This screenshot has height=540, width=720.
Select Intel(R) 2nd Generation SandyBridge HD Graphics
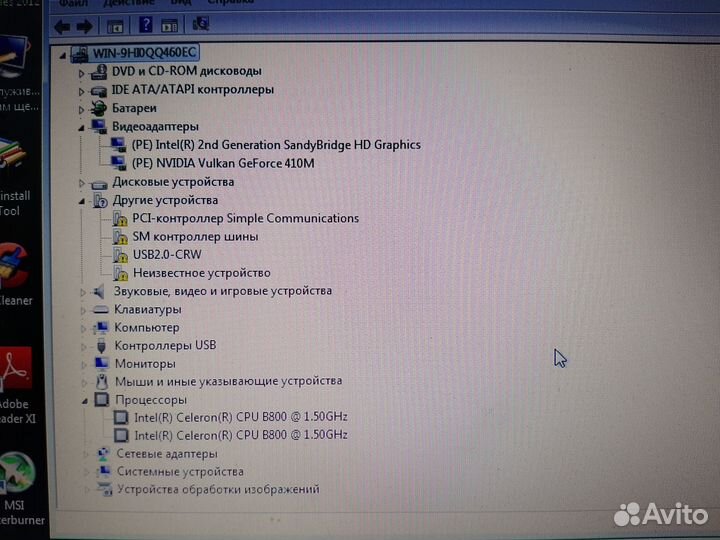[x=276, y=145]
